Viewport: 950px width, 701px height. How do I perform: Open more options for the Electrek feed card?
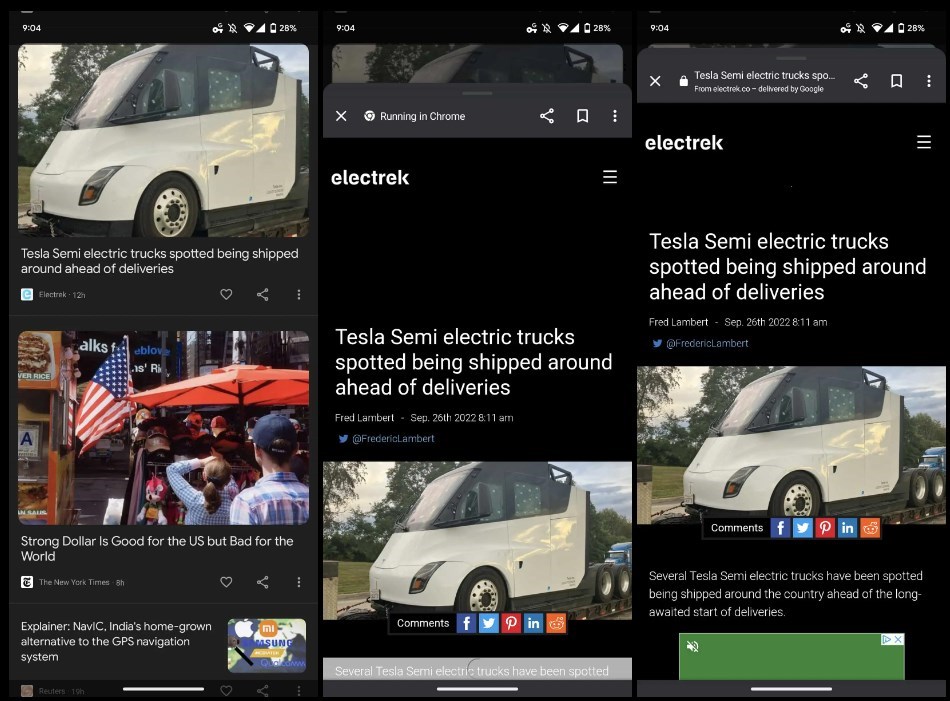298,294
